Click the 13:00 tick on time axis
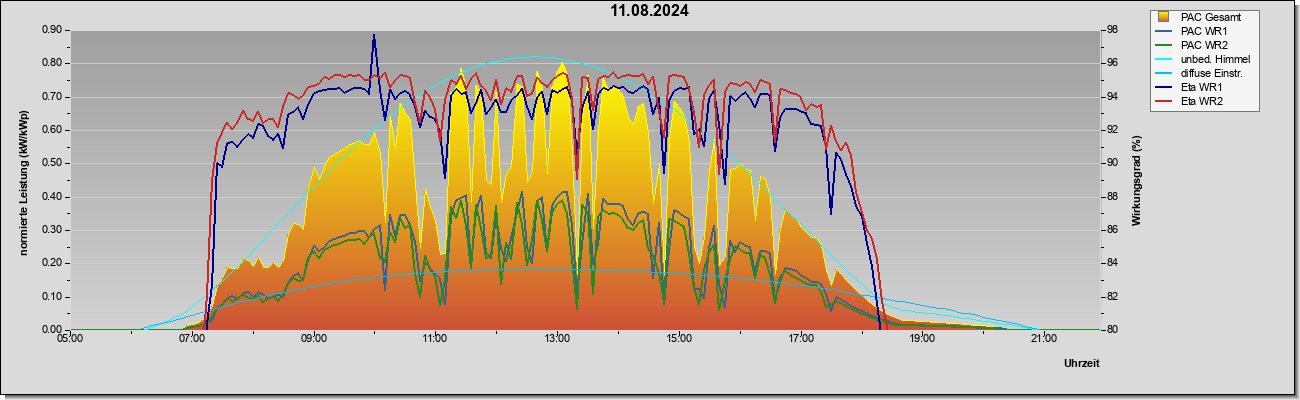Screen dimensions: 1300x400 click(557, 339)
